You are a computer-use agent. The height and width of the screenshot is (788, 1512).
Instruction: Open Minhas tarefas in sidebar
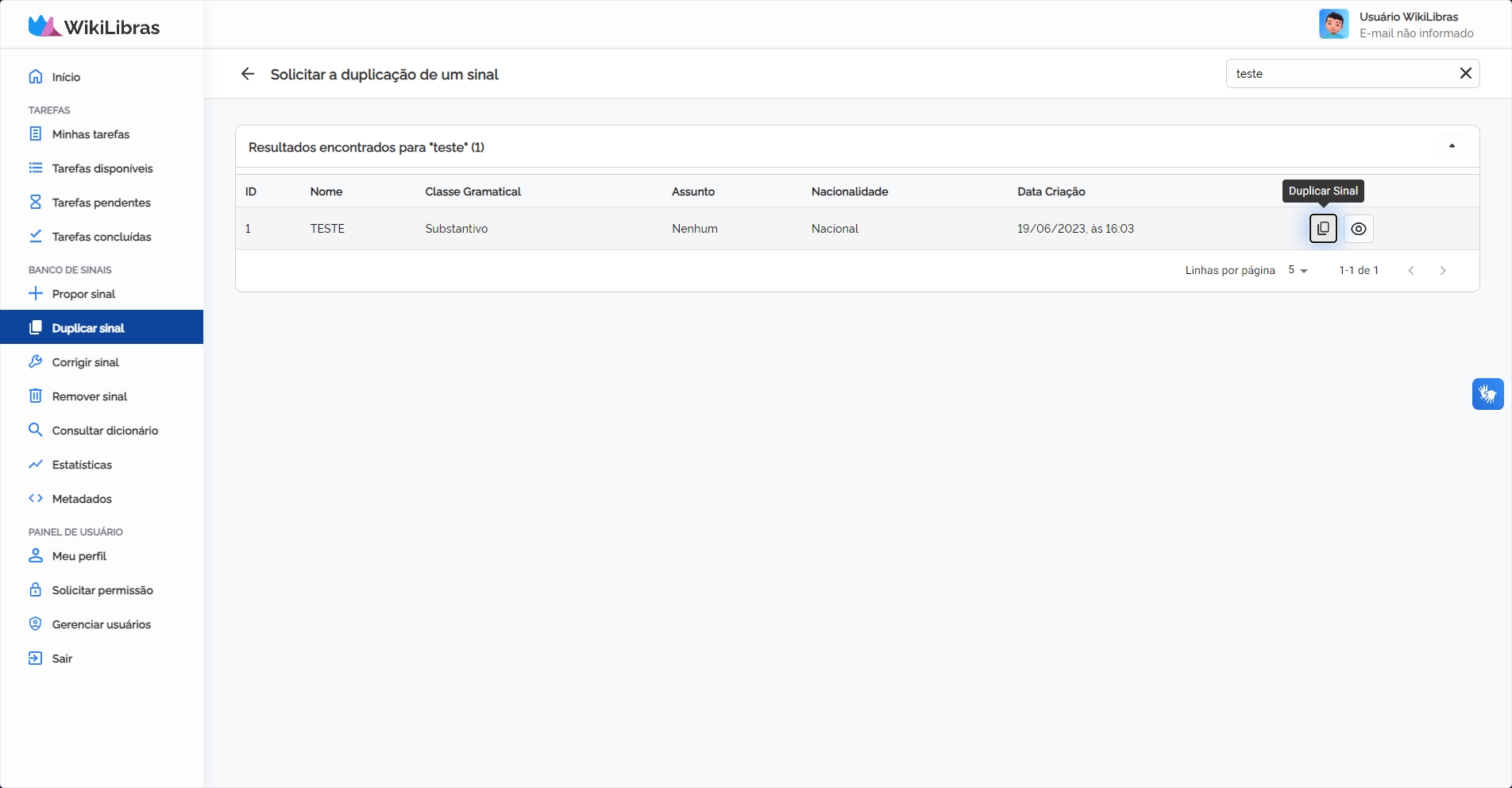[91, 134]
